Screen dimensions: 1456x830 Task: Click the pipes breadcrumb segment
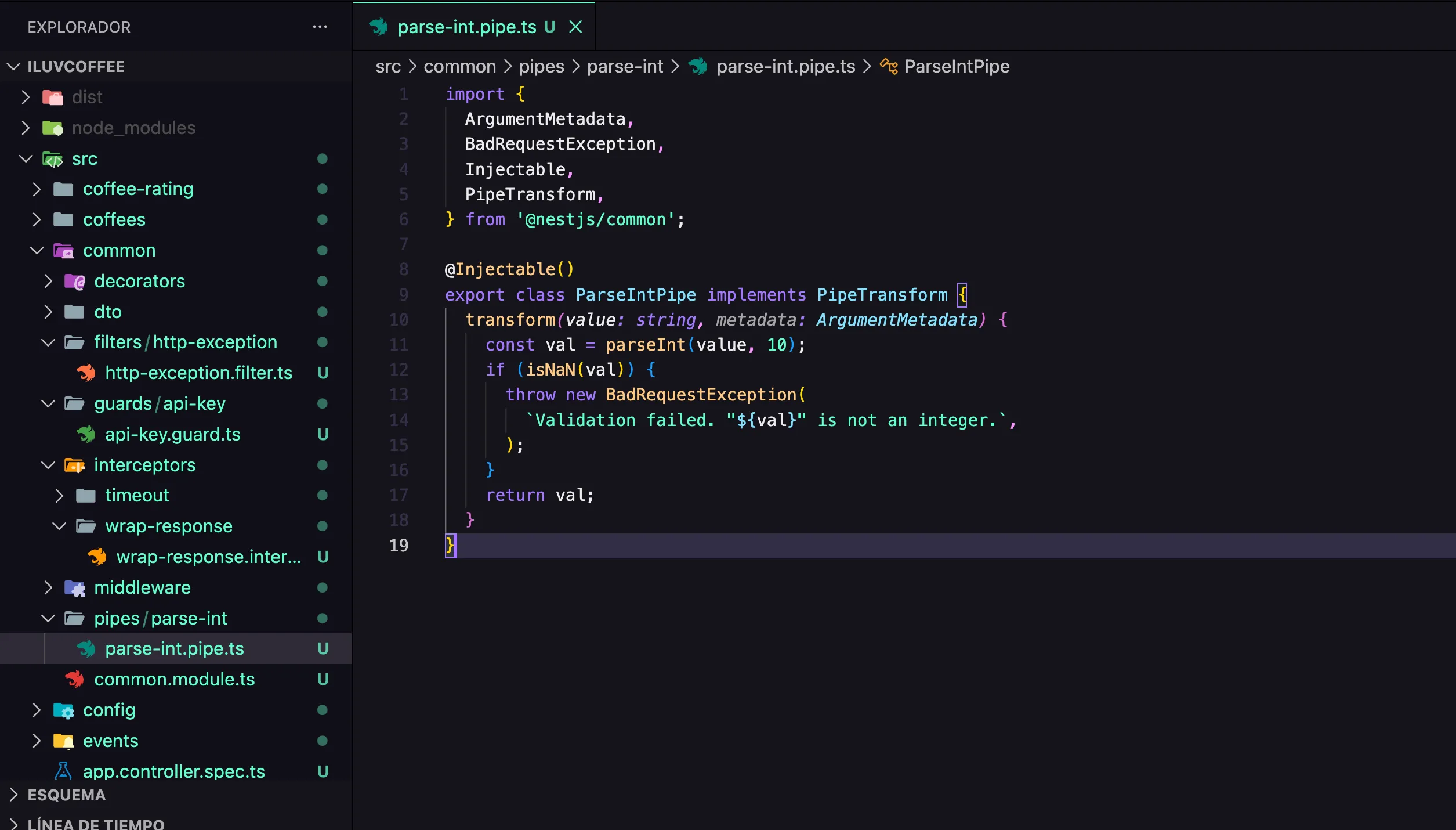[541, 66]
